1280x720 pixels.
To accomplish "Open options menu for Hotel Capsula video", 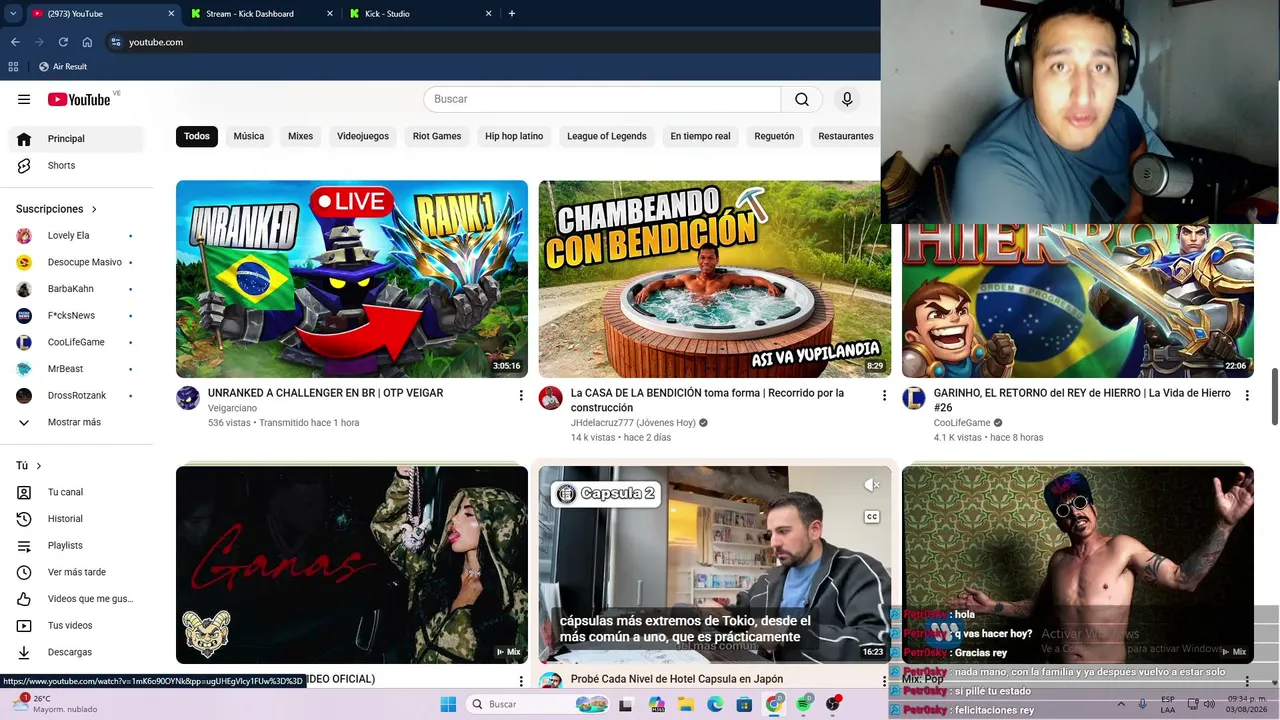I will tap(883, 681).
